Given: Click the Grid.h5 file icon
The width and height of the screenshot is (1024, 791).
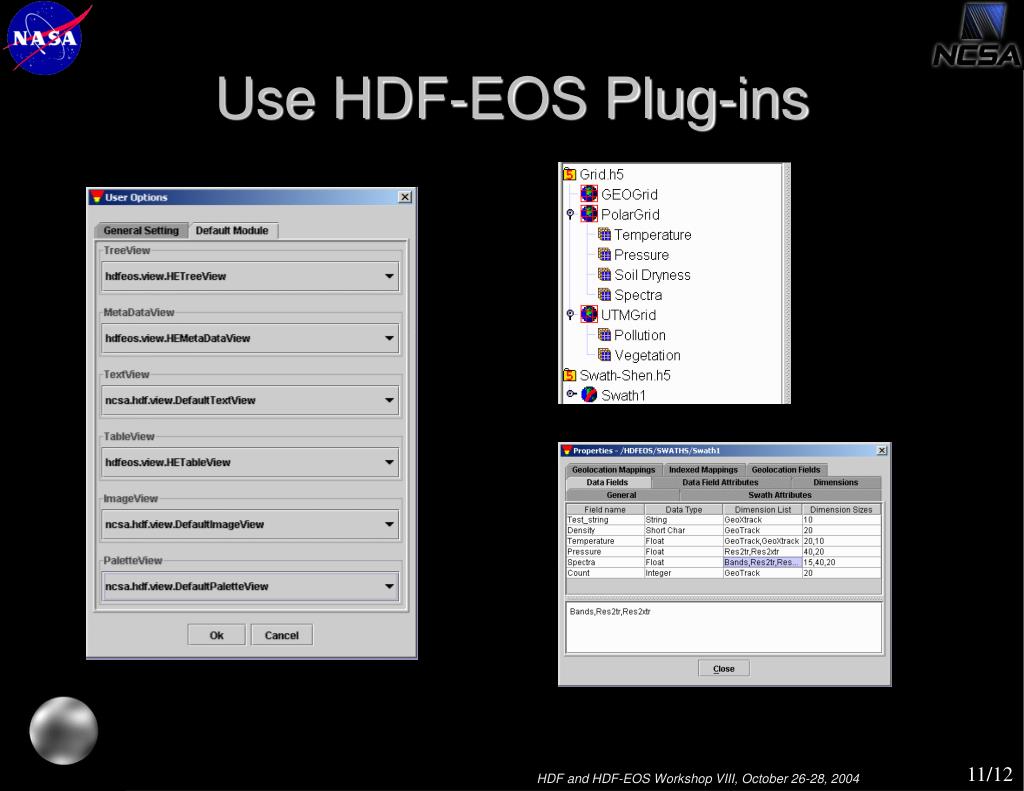Looking at the screenshot, I should [x=569, y=174].
